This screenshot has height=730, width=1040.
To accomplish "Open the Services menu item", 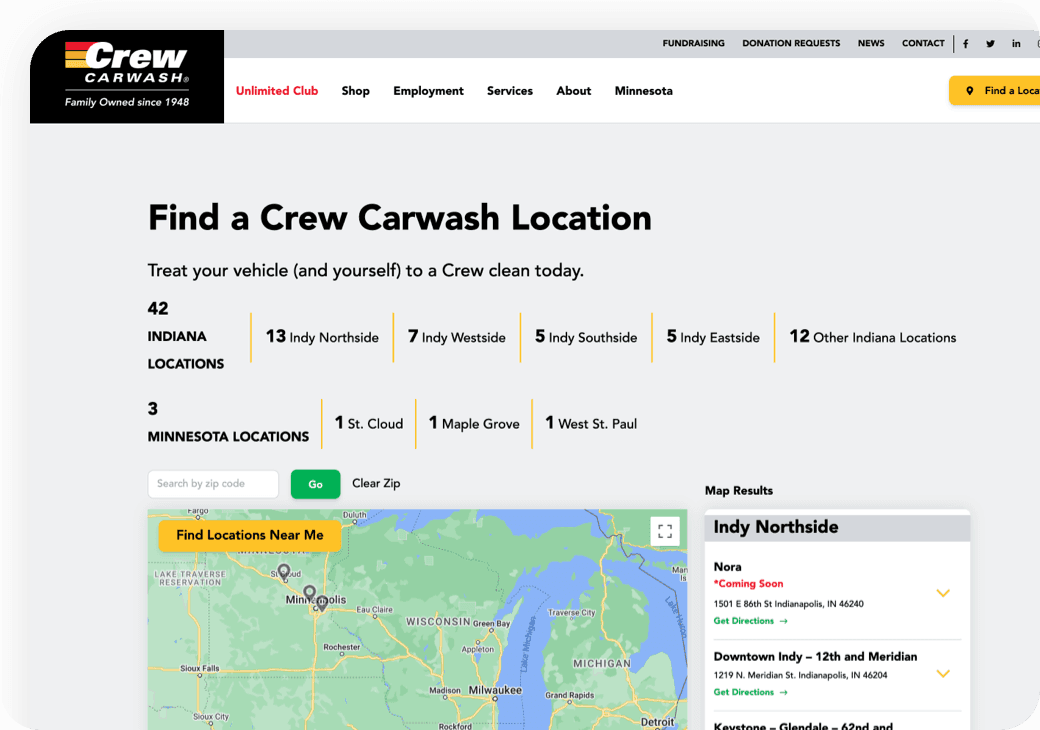I will [509, 91].
